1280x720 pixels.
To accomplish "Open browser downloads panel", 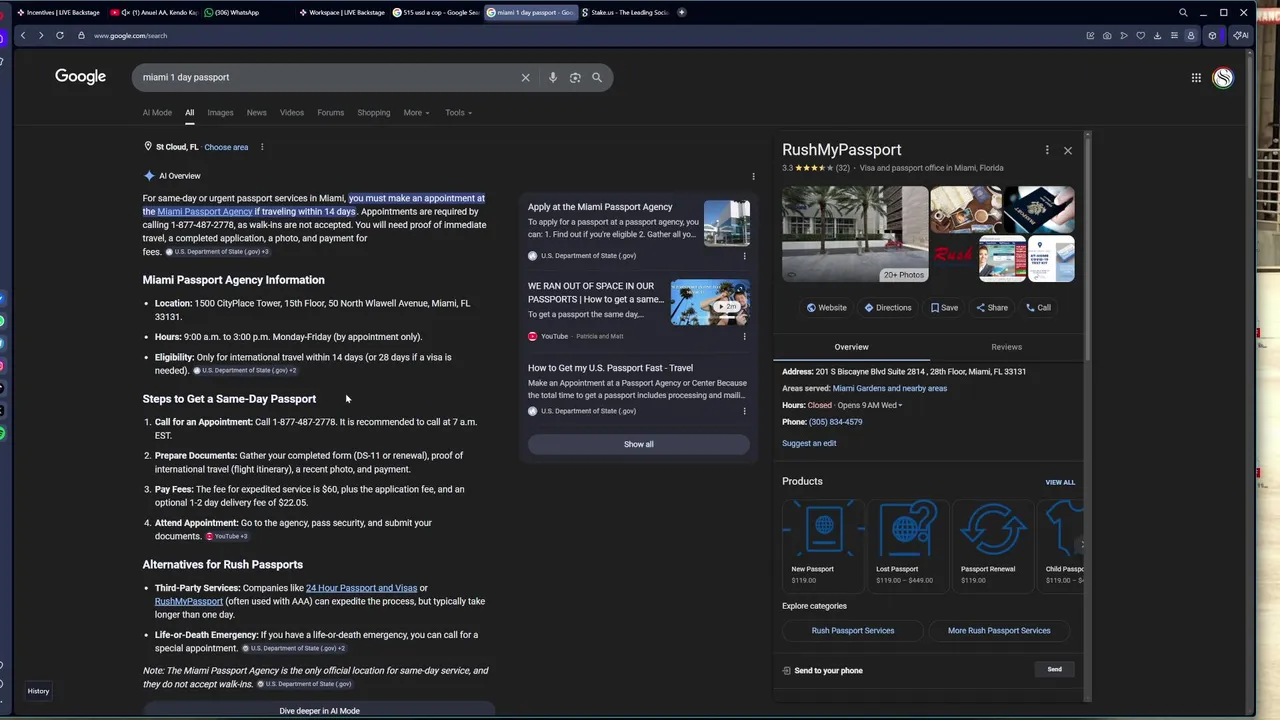I will pyautogui.click(x=1157, y=35).
